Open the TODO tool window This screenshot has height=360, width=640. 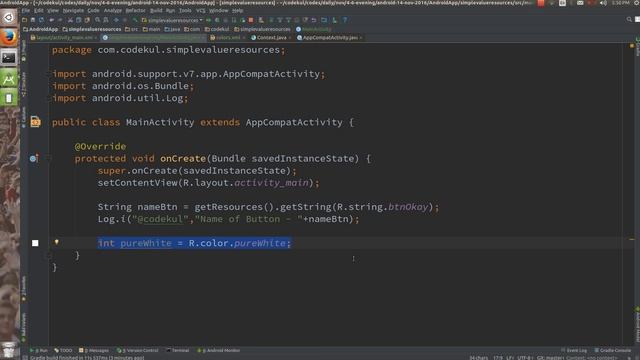[x=63, y=350]
